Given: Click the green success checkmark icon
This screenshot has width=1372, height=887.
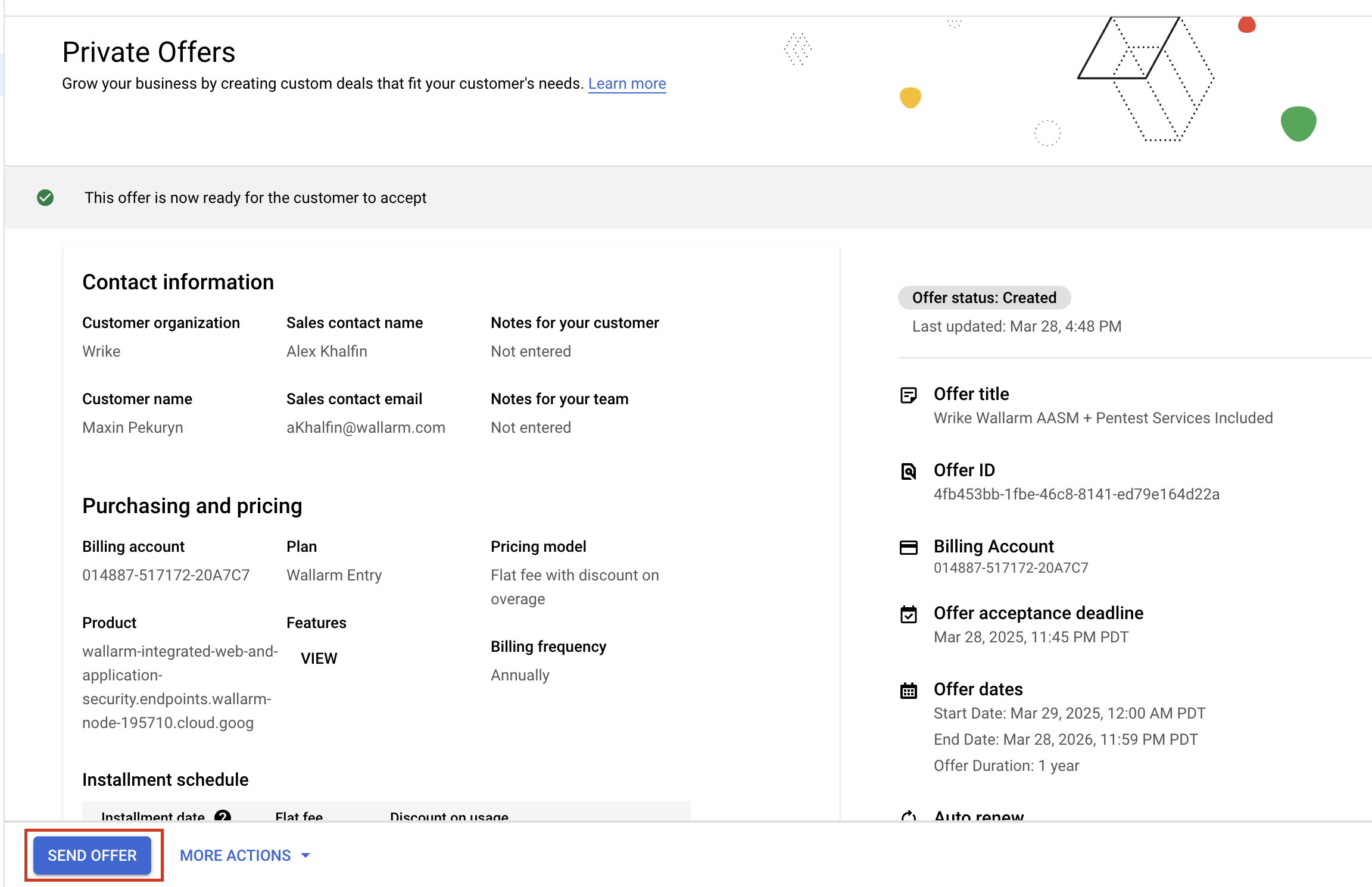Looking at the screenshot, I should pos(45,198).
